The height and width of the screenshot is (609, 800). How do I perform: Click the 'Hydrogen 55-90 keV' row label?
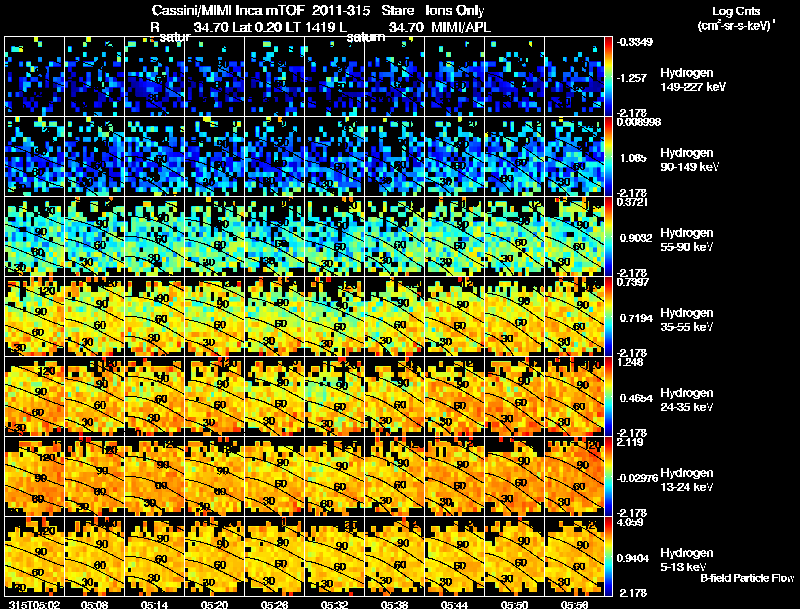click(x=687, y=240)
